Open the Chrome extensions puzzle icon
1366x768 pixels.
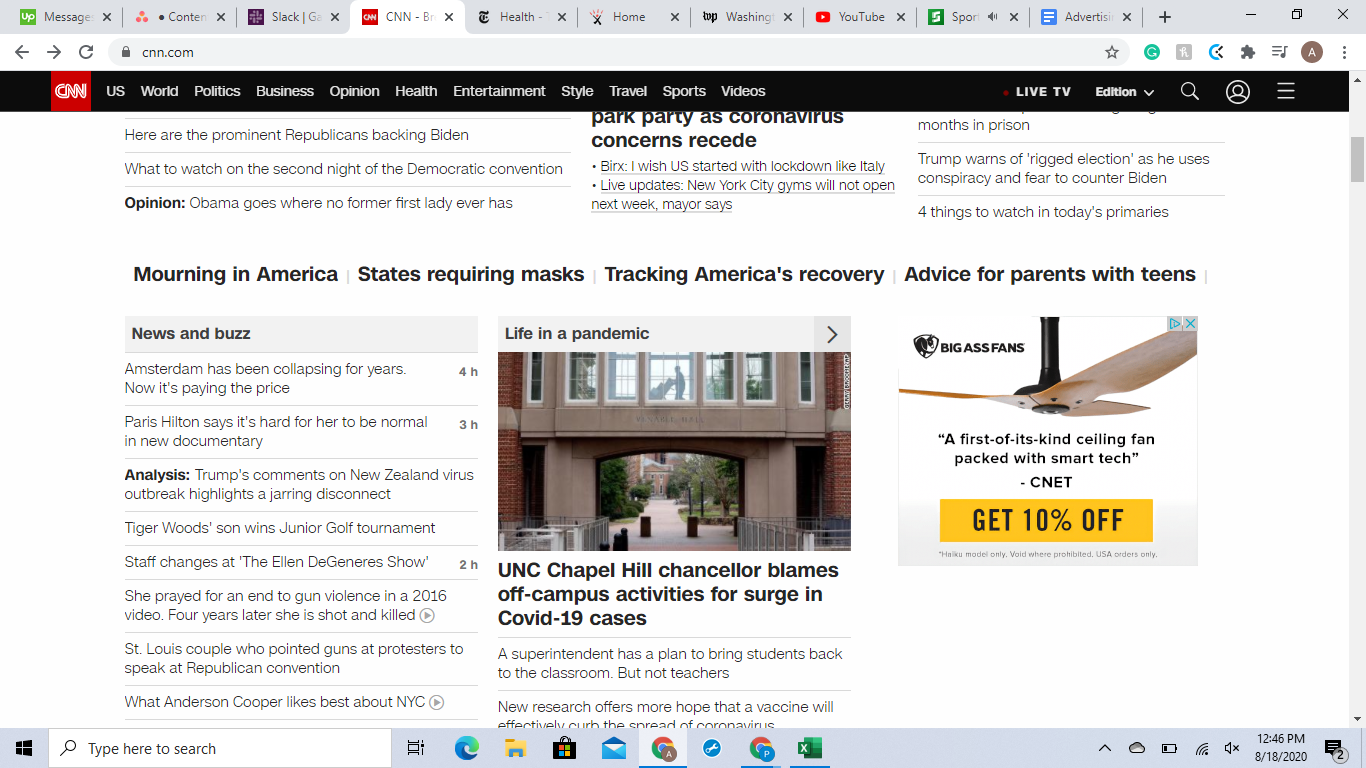click(x=1247, y=52)
